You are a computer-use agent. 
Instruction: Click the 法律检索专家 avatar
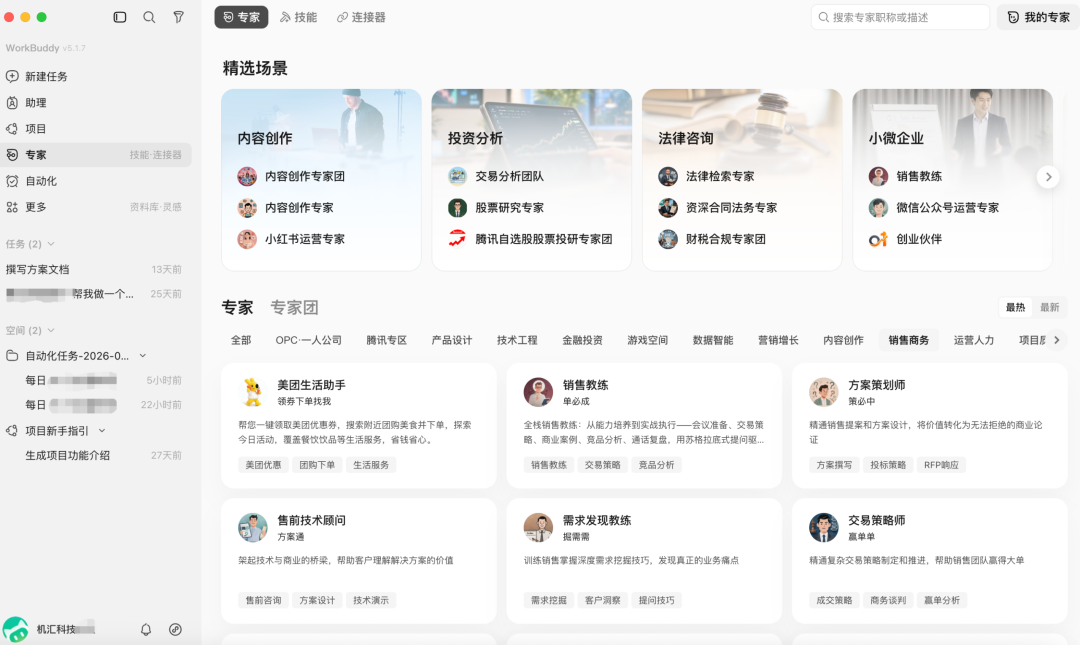pos(667,176)
